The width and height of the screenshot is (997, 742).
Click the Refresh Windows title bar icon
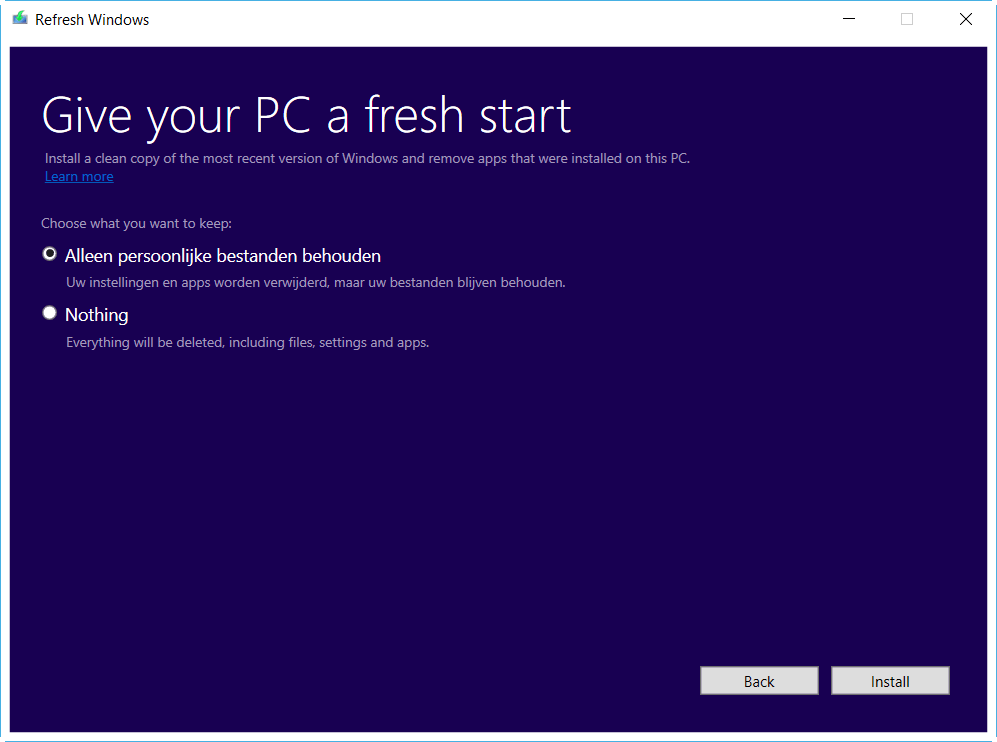click(x=20, y=18)
